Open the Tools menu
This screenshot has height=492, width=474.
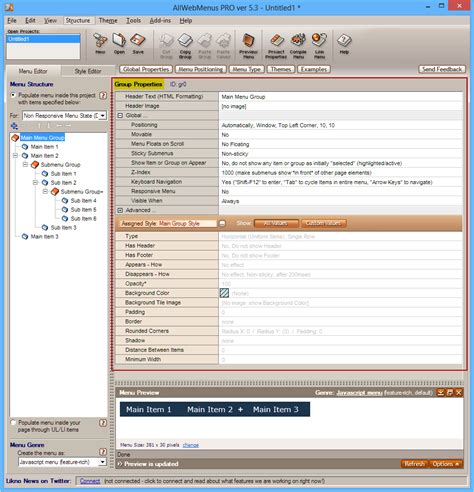coord(133,21)
